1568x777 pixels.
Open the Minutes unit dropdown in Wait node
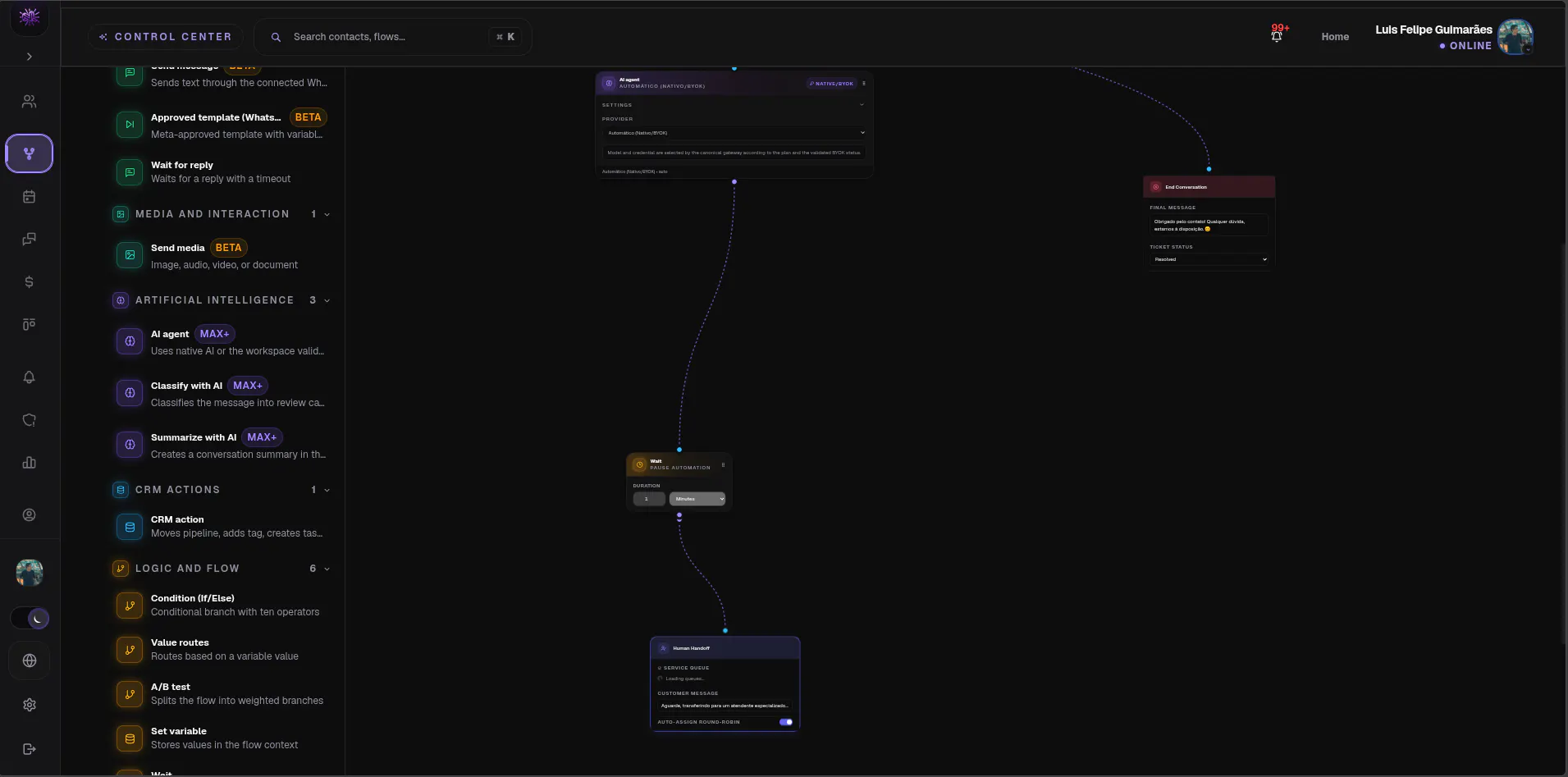click(x=697, y=499)
